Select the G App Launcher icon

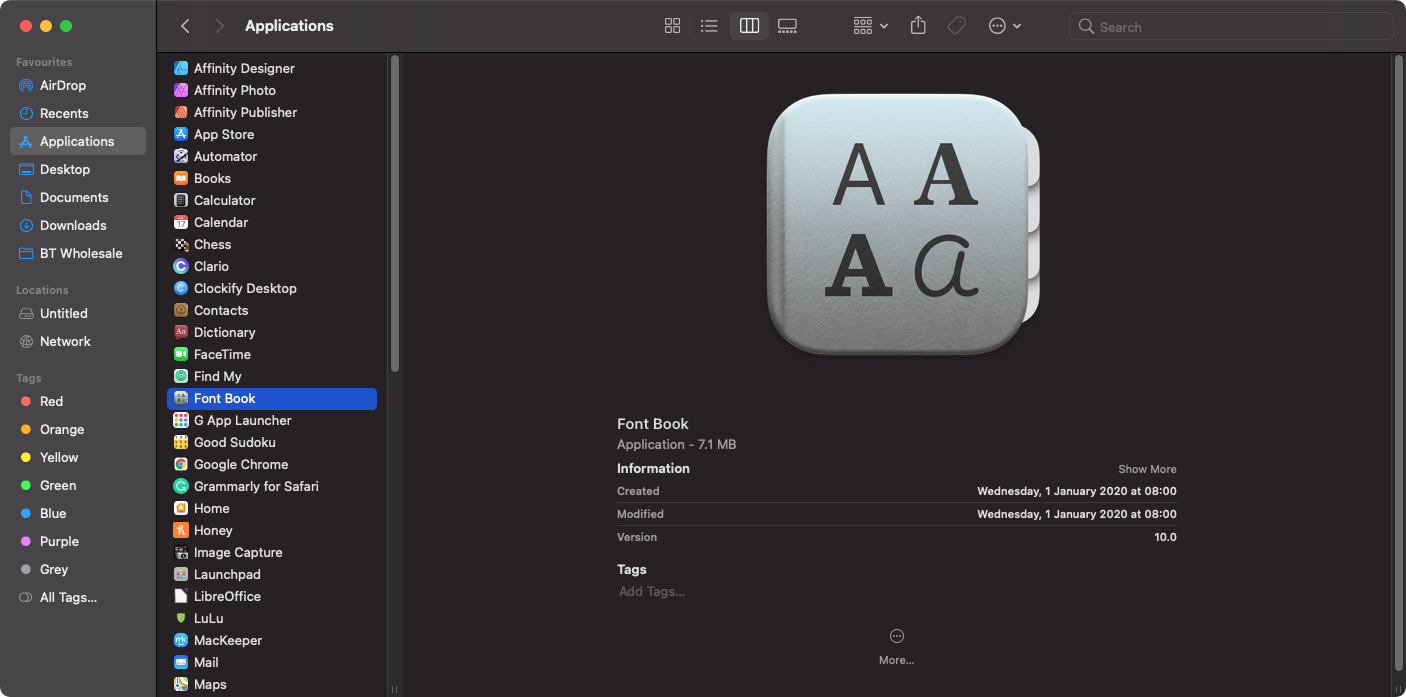[x=181, y=420]
